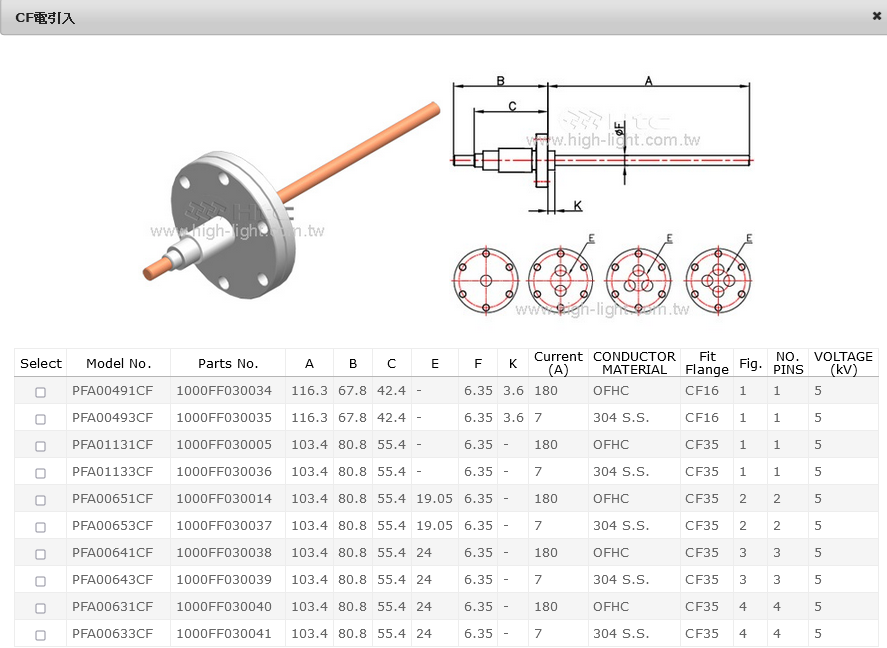Tick the PFA00633CF row checkbox

pos(41,635)
